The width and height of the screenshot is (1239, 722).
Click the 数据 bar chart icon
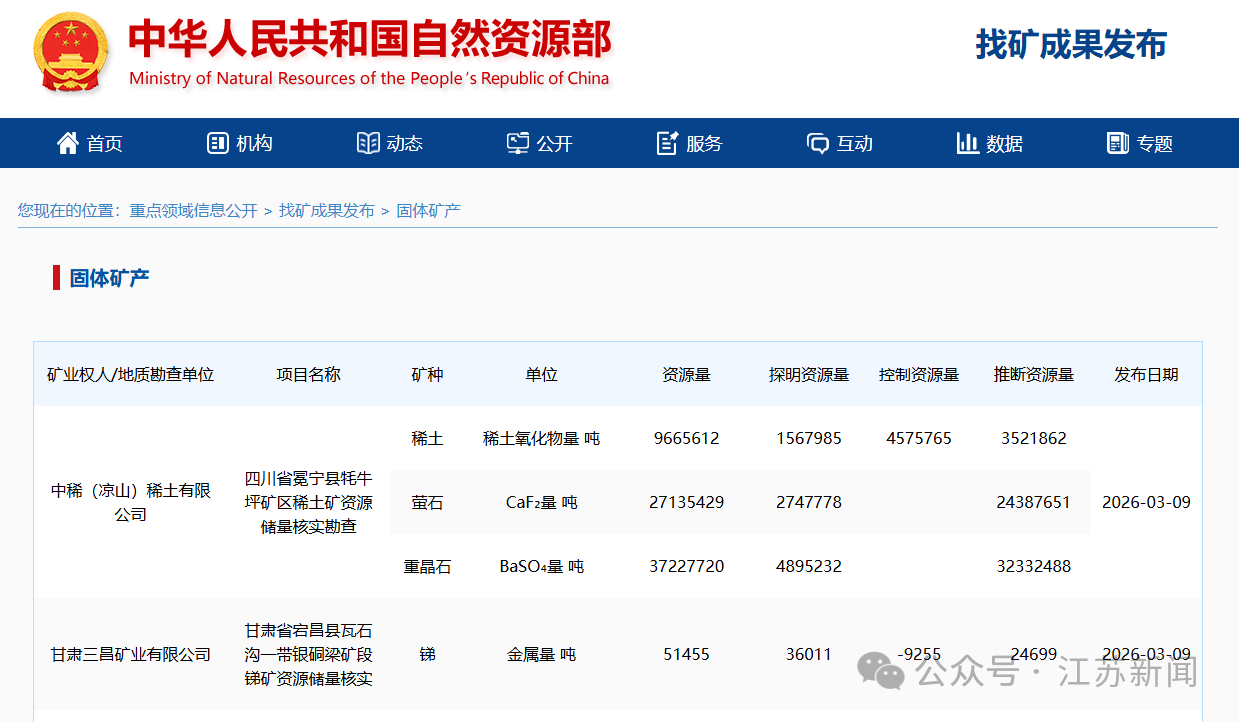pyautogui.click(x=967, y=143)
